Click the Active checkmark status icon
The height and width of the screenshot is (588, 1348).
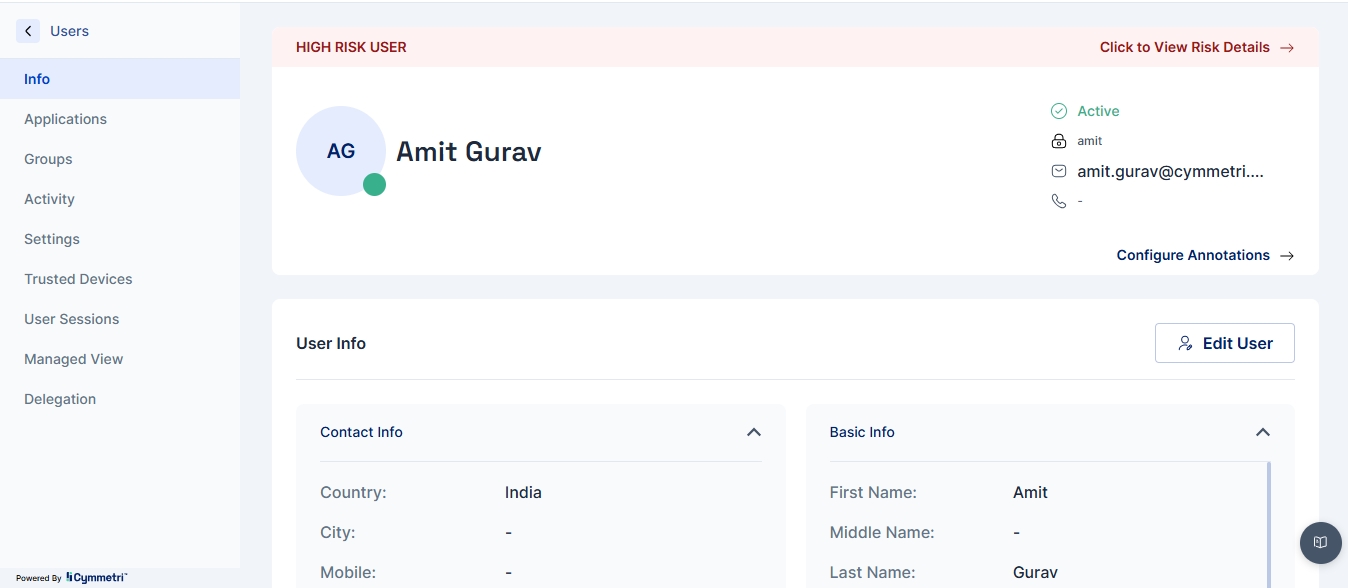[x=1059, y=111]
